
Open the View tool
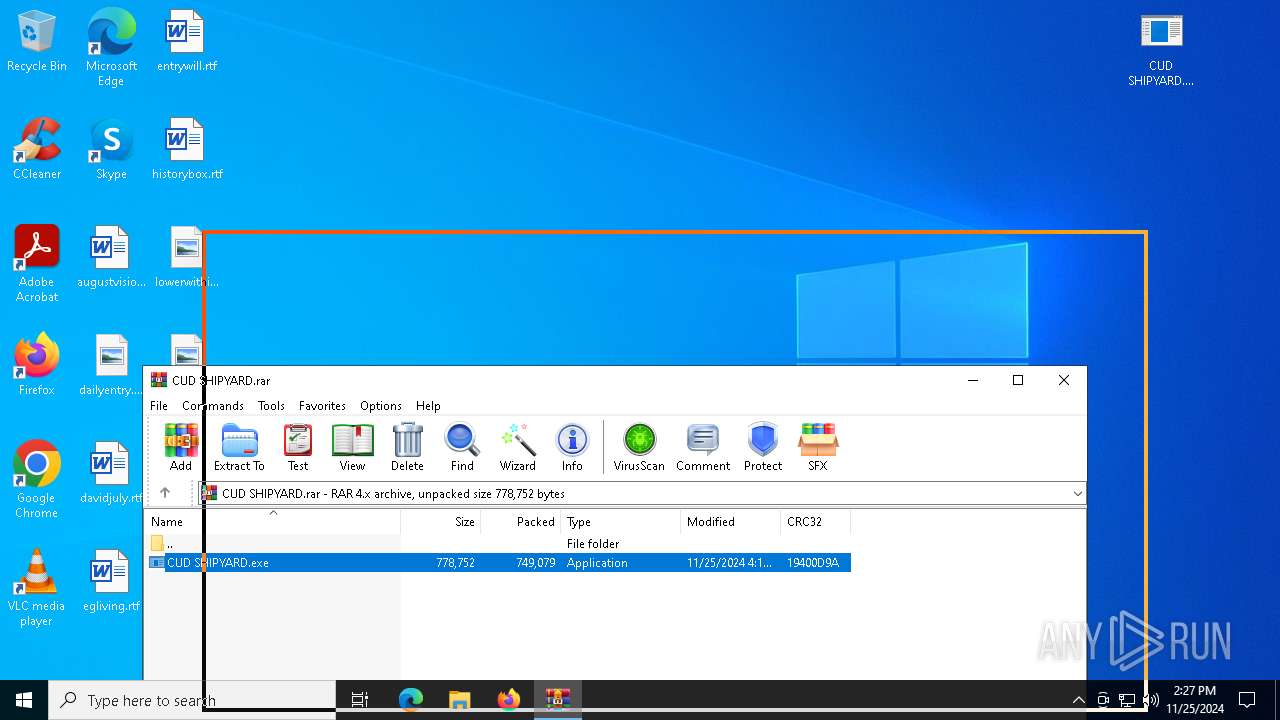click(352, 446)
